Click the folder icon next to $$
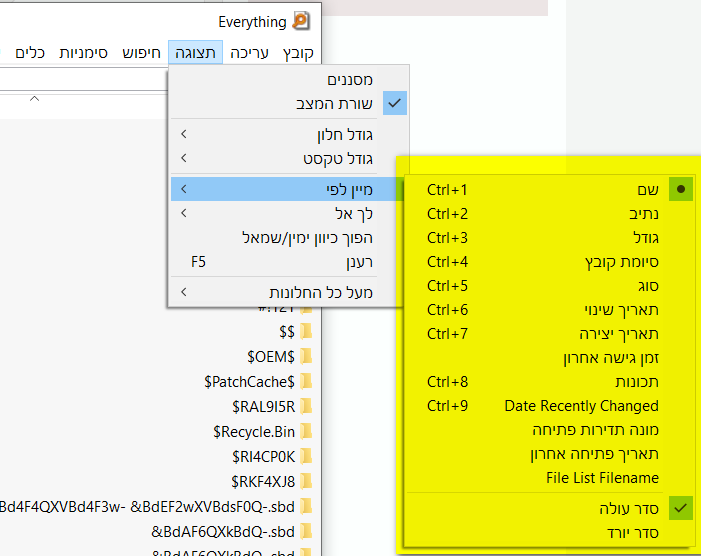701x556 pixels. (306, 332)
